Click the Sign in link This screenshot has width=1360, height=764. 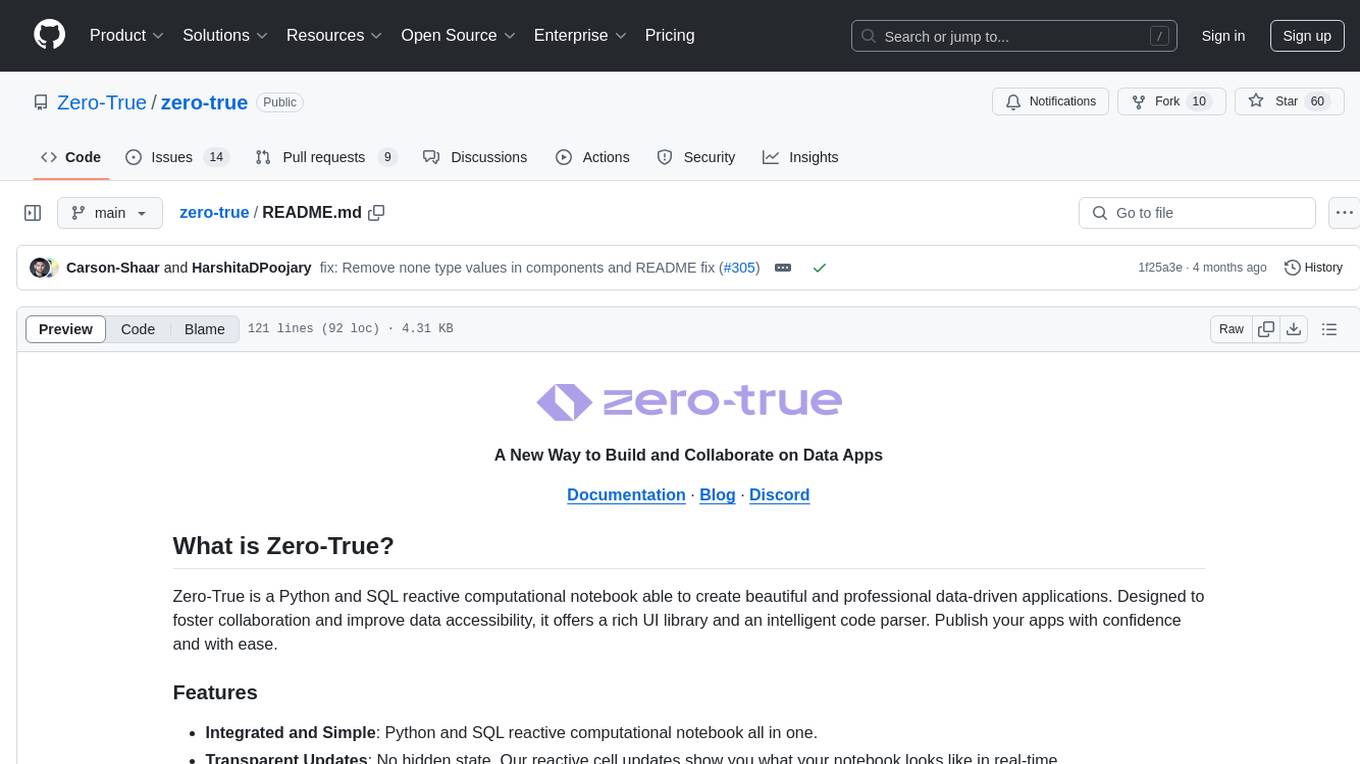(1223, 36)
